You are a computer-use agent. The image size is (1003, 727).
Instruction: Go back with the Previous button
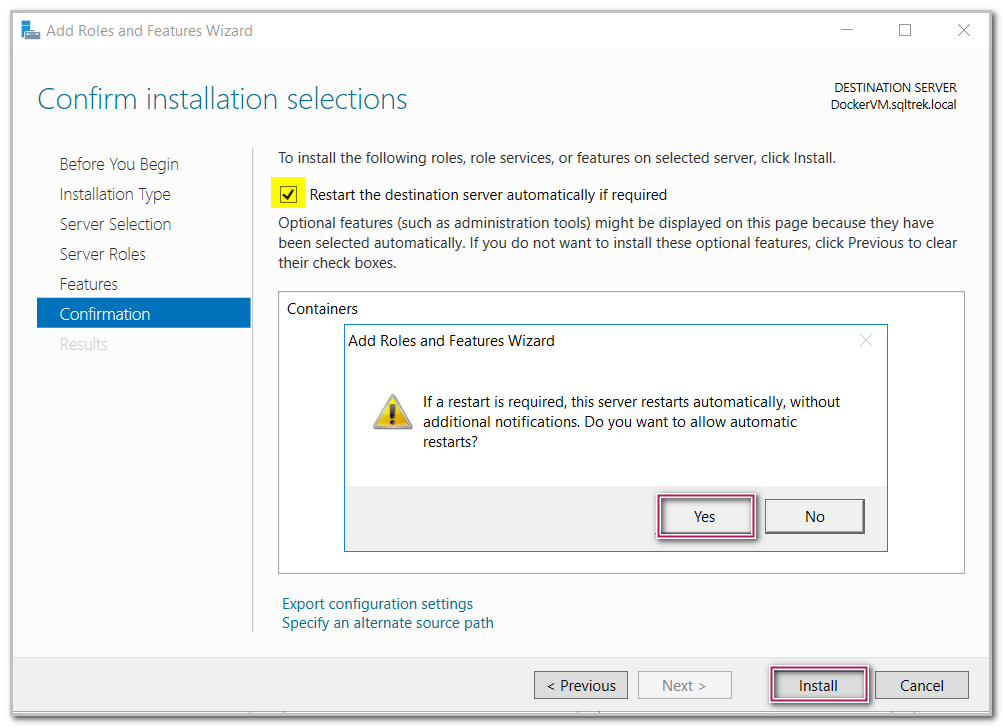580,685
